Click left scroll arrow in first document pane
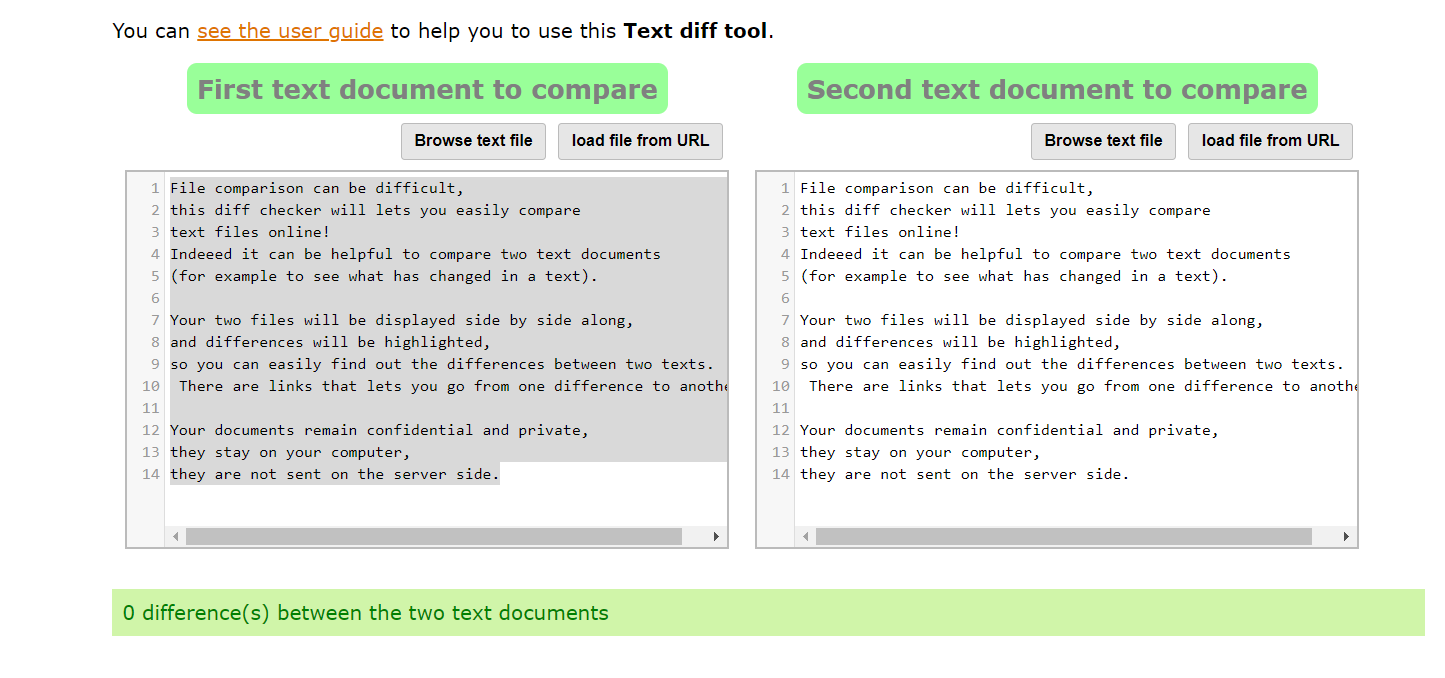Viewport: 1445px width, 678px height. tap(176, 537)
